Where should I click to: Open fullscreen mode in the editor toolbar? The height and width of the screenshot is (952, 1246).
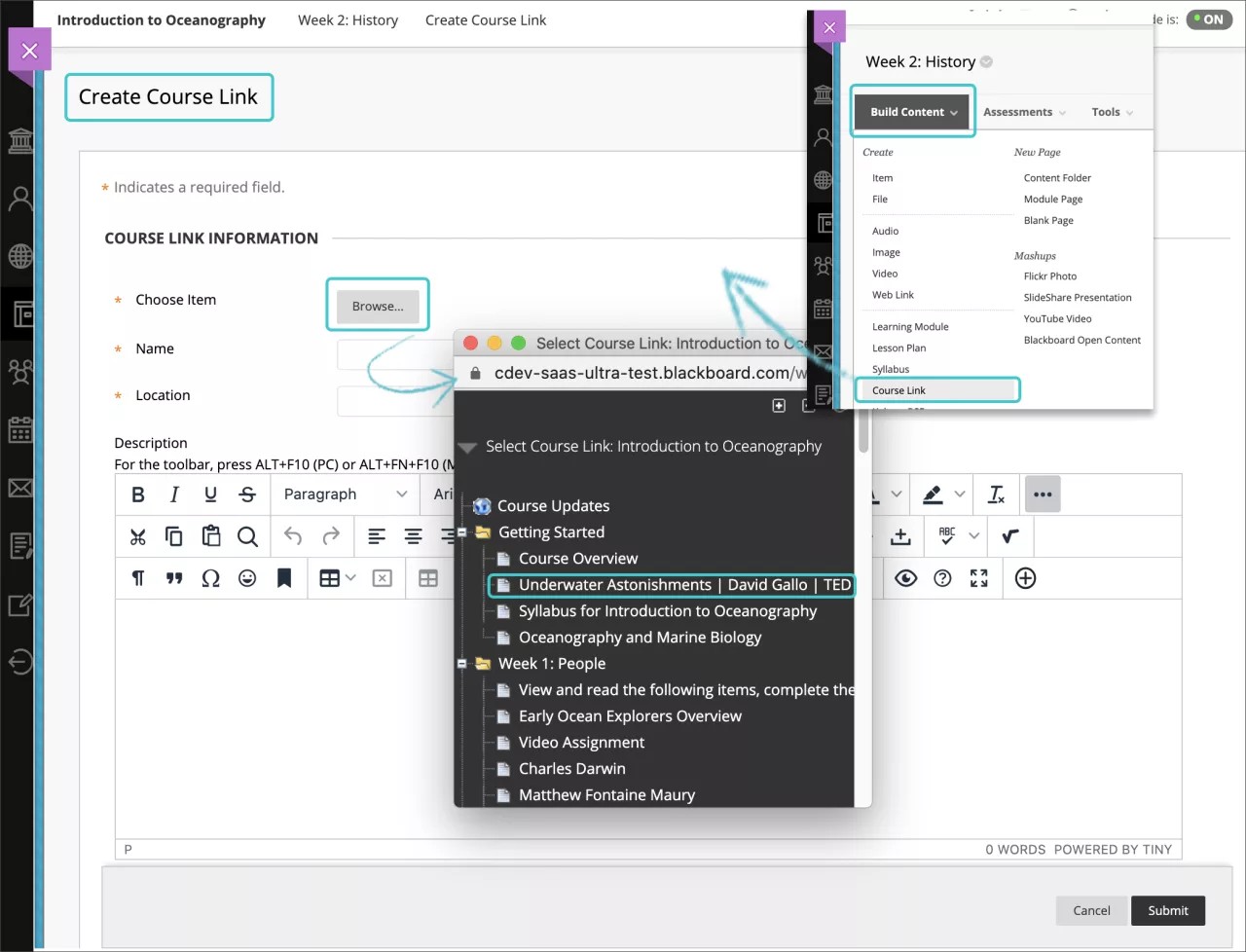978,578
